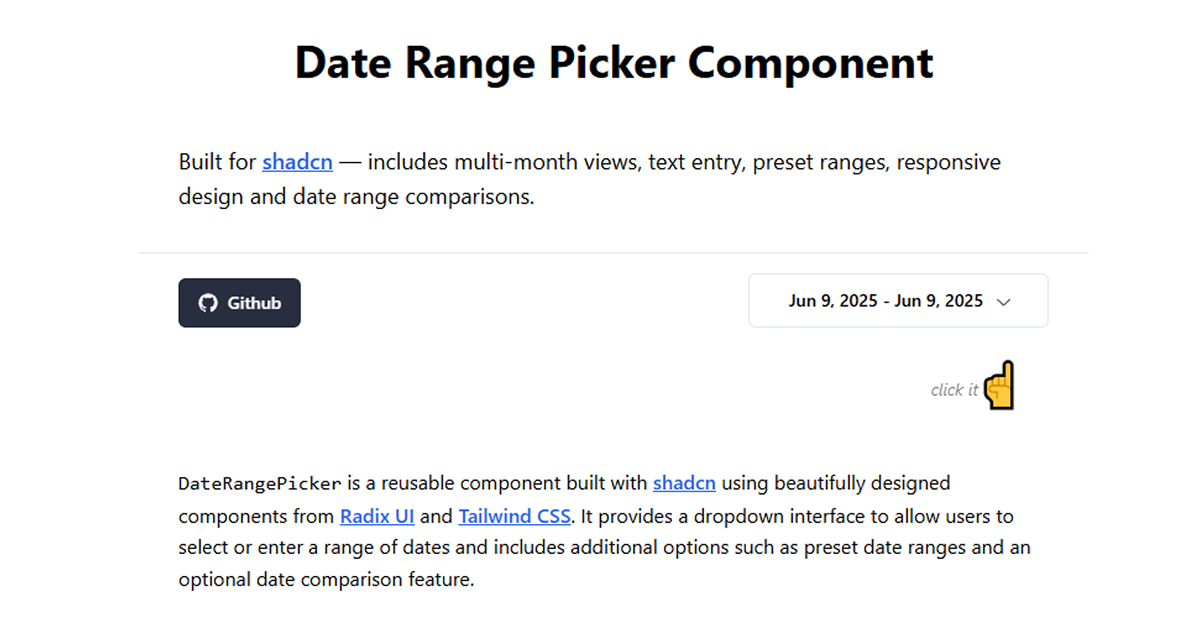Click the "click it" hint text
Image resolution: width=1200 pixels, height=628 pixels.
click(954, 390)
